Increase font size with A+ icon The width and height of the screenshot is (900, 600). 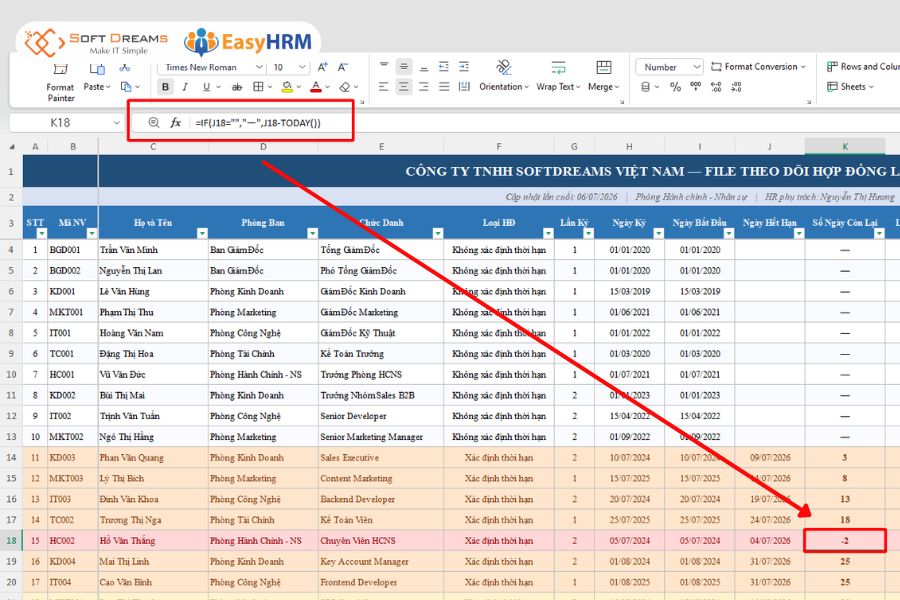pos(323,67)
